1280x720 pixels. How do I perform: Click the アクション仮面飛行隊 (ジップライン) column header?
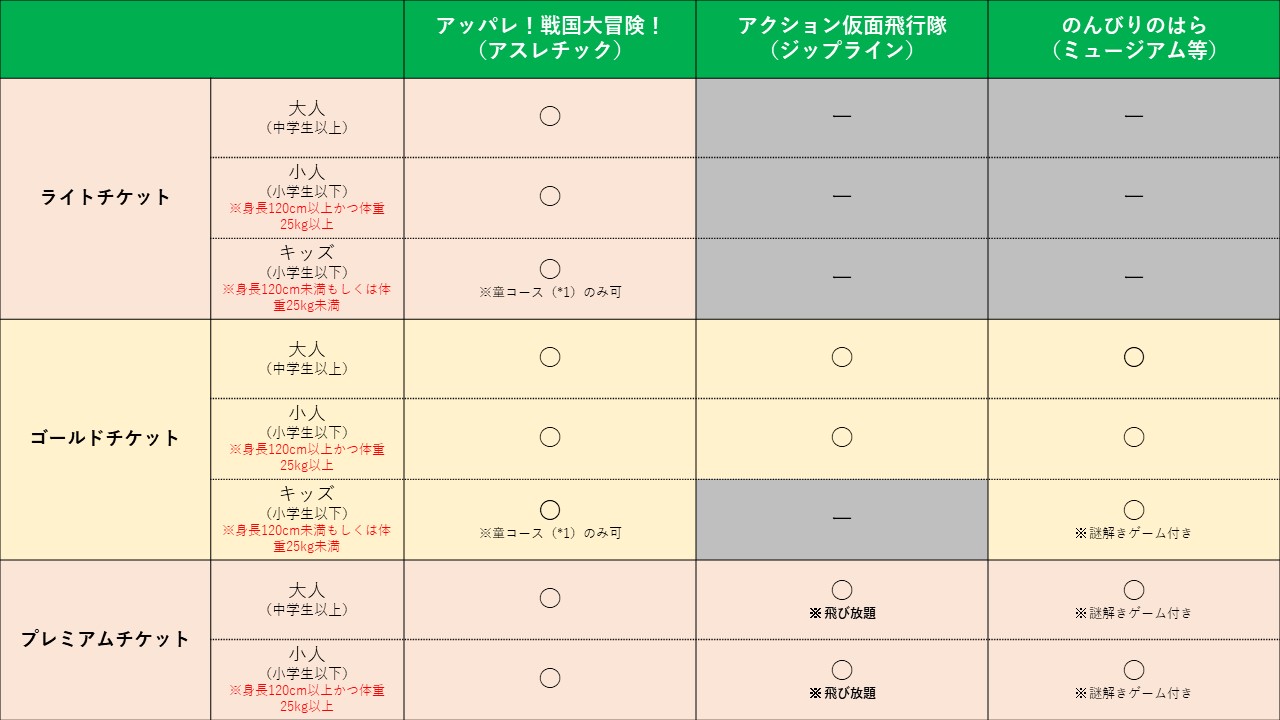842,39
